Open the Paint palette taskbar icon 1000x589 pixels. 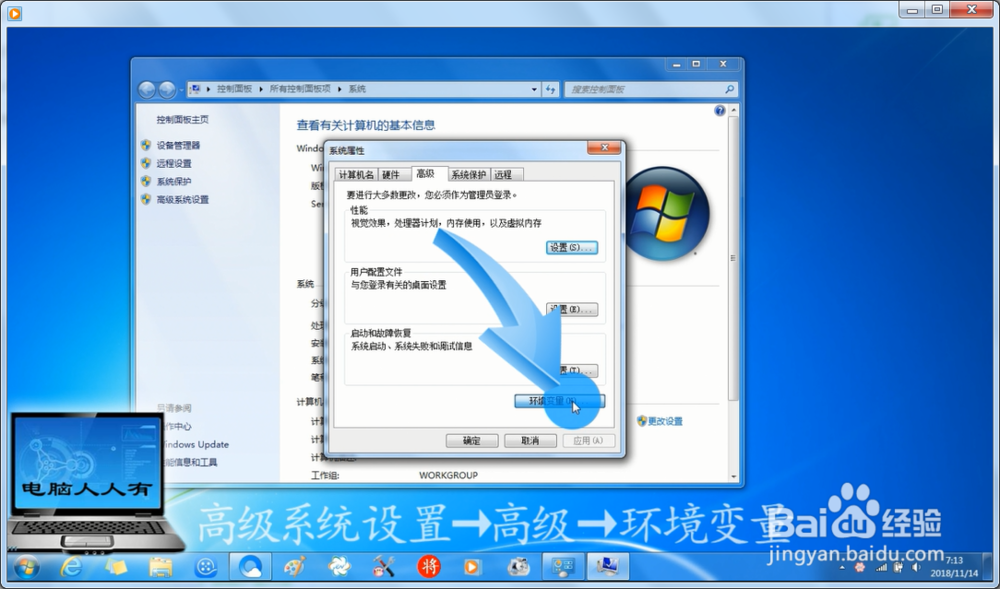295,566
